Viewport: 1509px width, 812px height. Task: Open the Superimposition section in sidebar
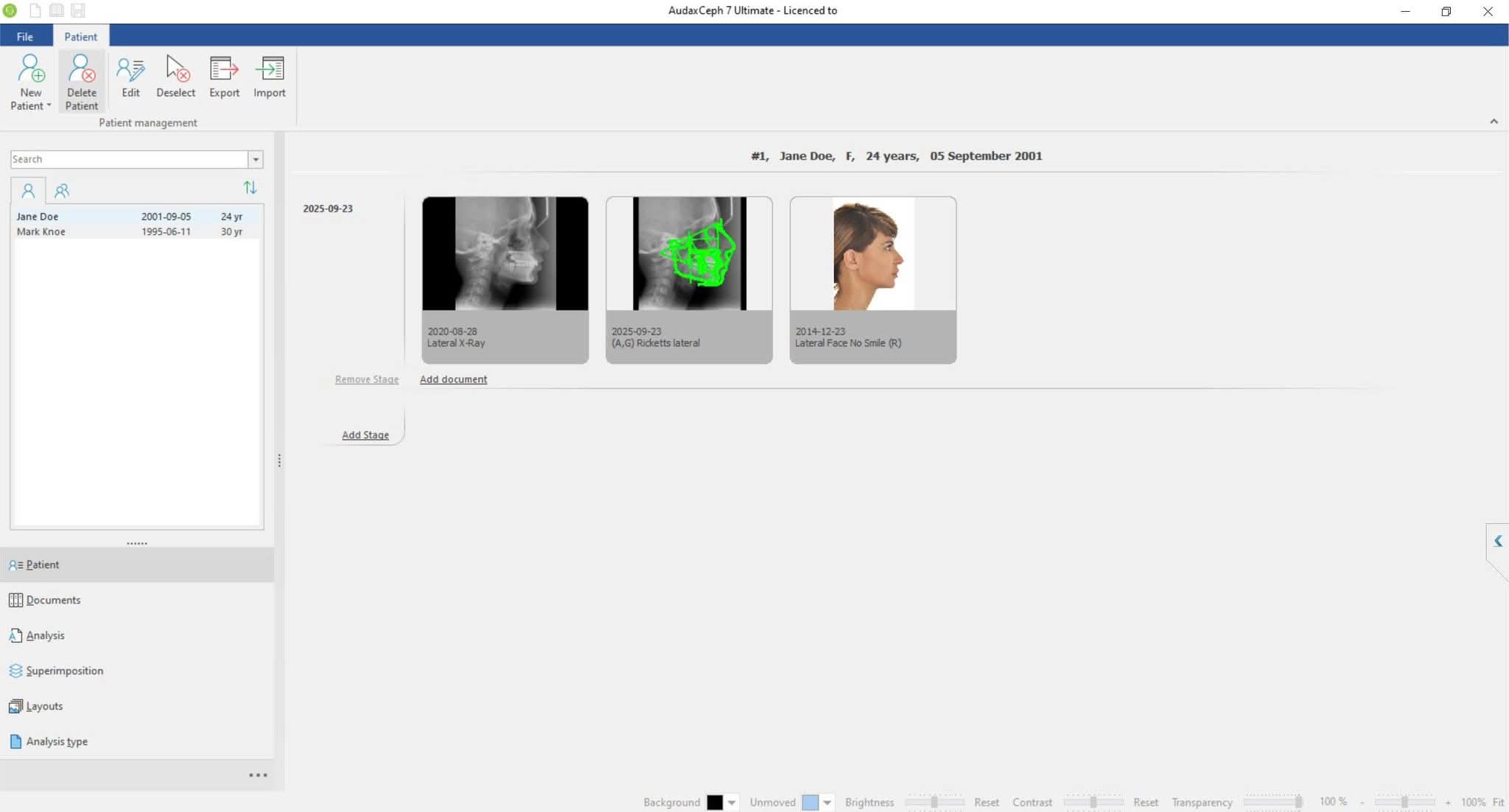pos(64,671)
